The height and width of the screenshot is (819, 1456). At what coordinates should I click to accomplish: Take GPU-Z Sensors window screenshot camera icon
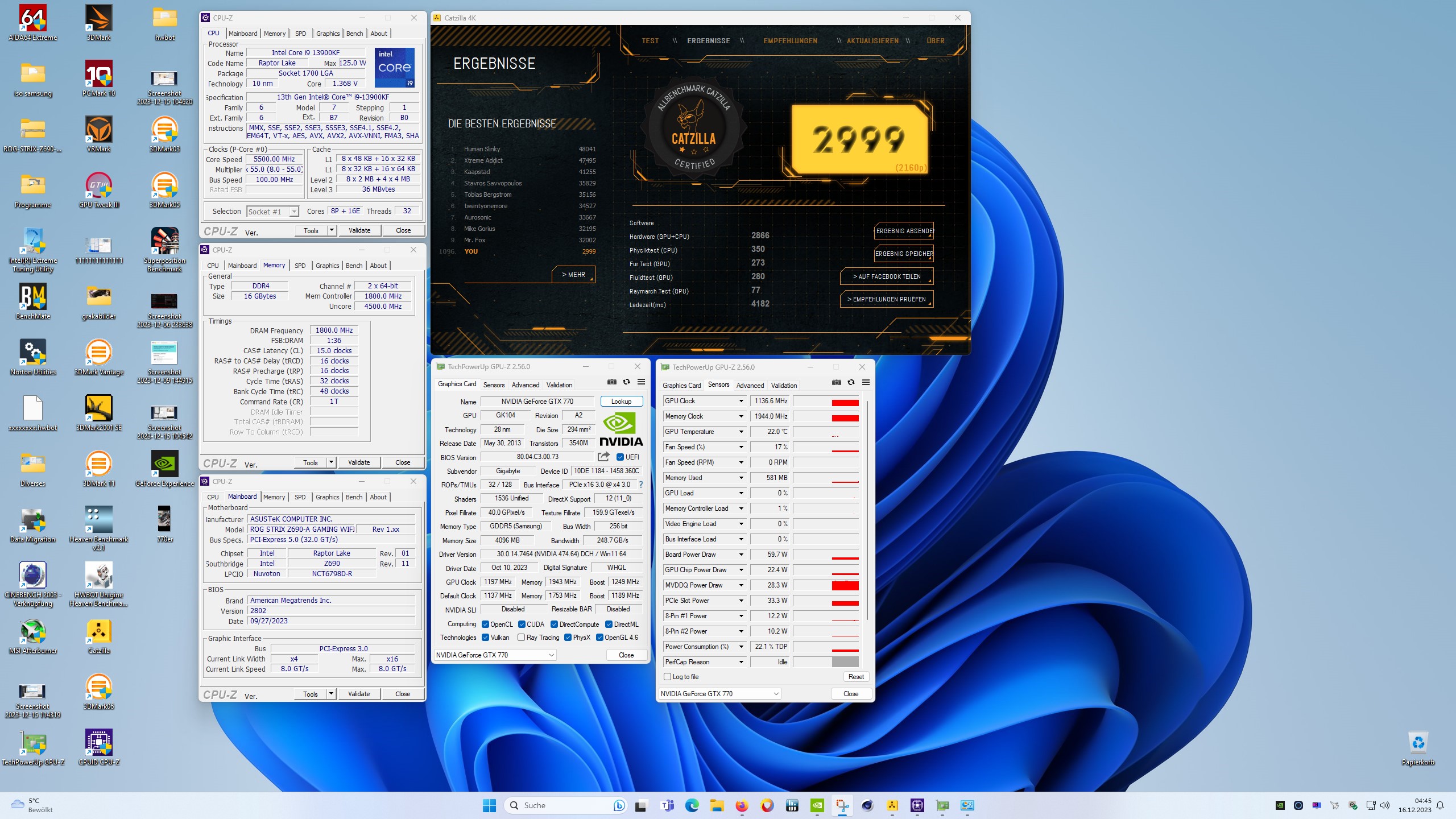point(836,383)
